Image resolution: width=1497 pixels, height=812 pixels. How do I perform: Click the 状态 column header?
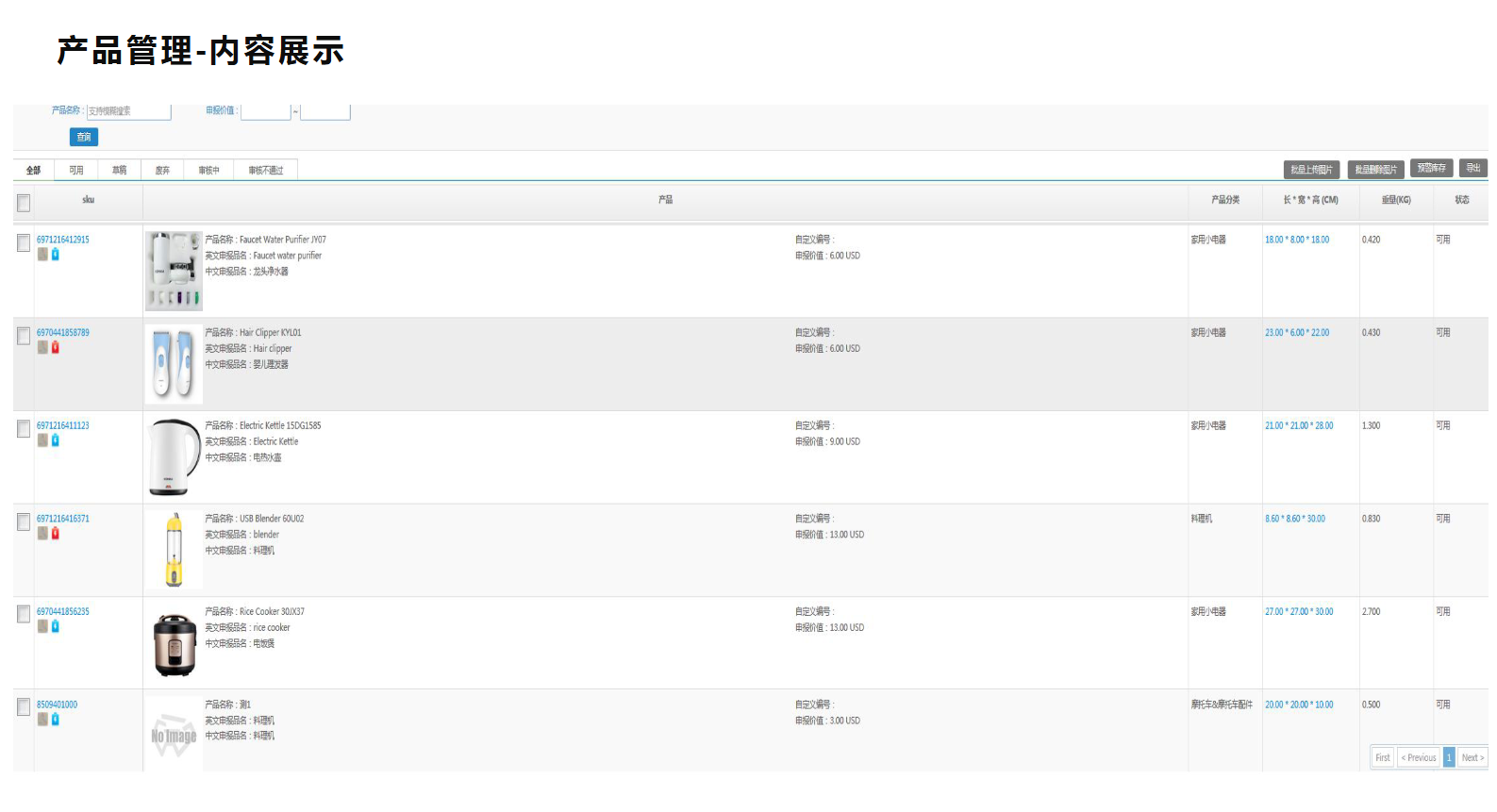(1462, 200)
